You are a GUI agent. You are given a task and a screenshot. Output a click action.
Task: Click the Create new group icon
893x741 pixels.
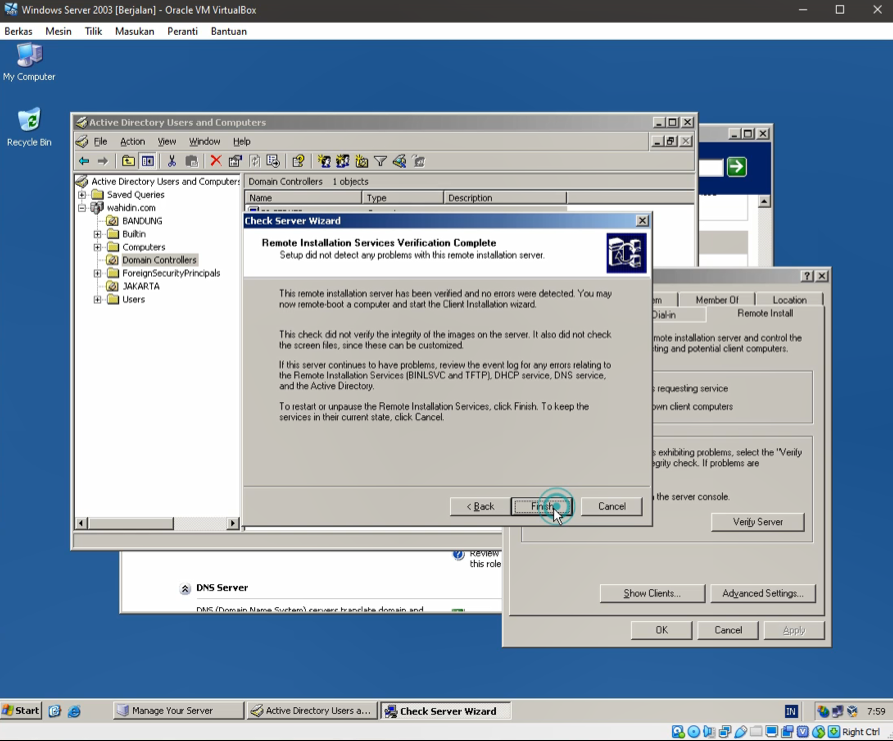342,161
